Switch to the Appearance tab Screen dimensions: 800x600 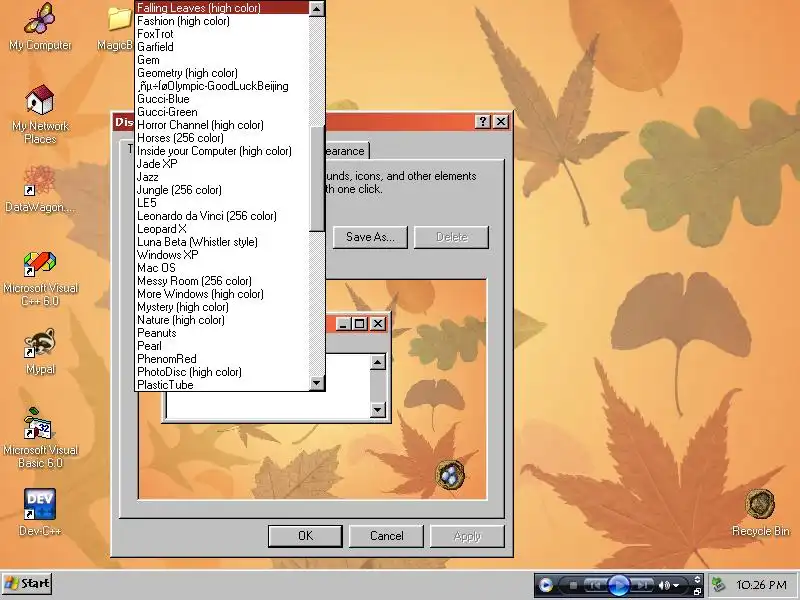(x=346, y=151)
